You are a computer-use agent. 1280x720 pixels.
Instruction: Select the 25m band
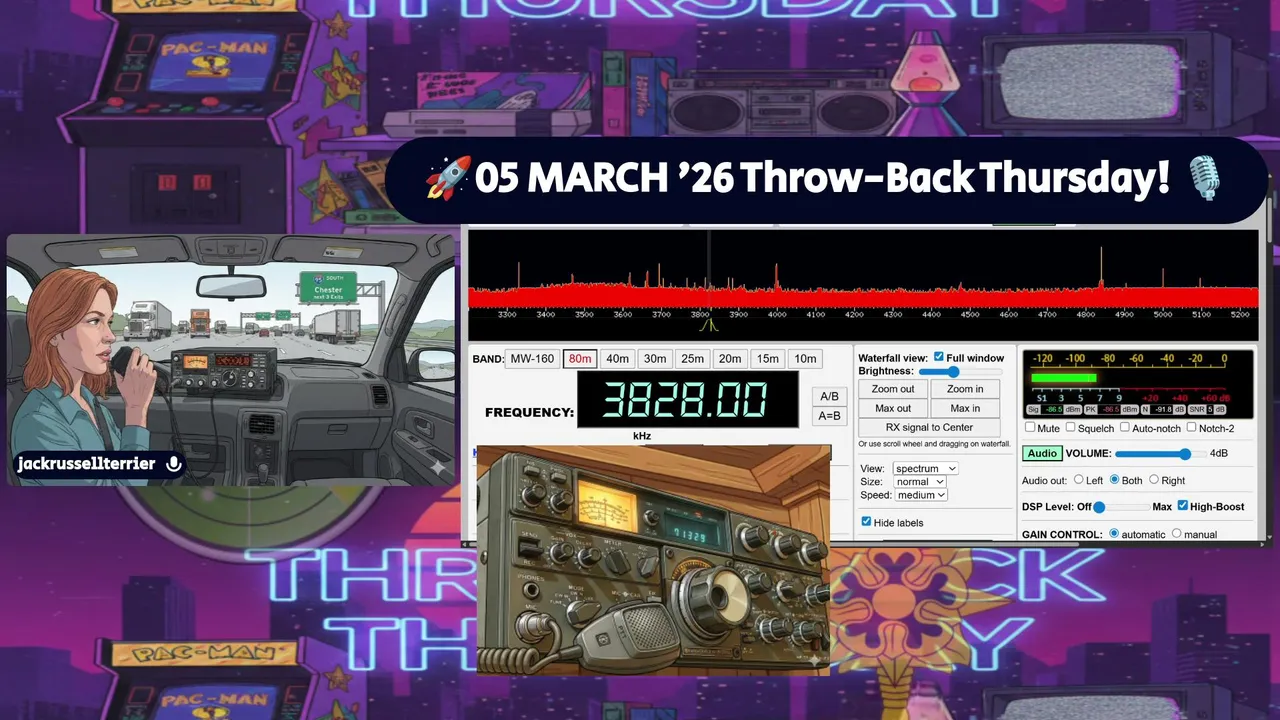tap(692, 358)
